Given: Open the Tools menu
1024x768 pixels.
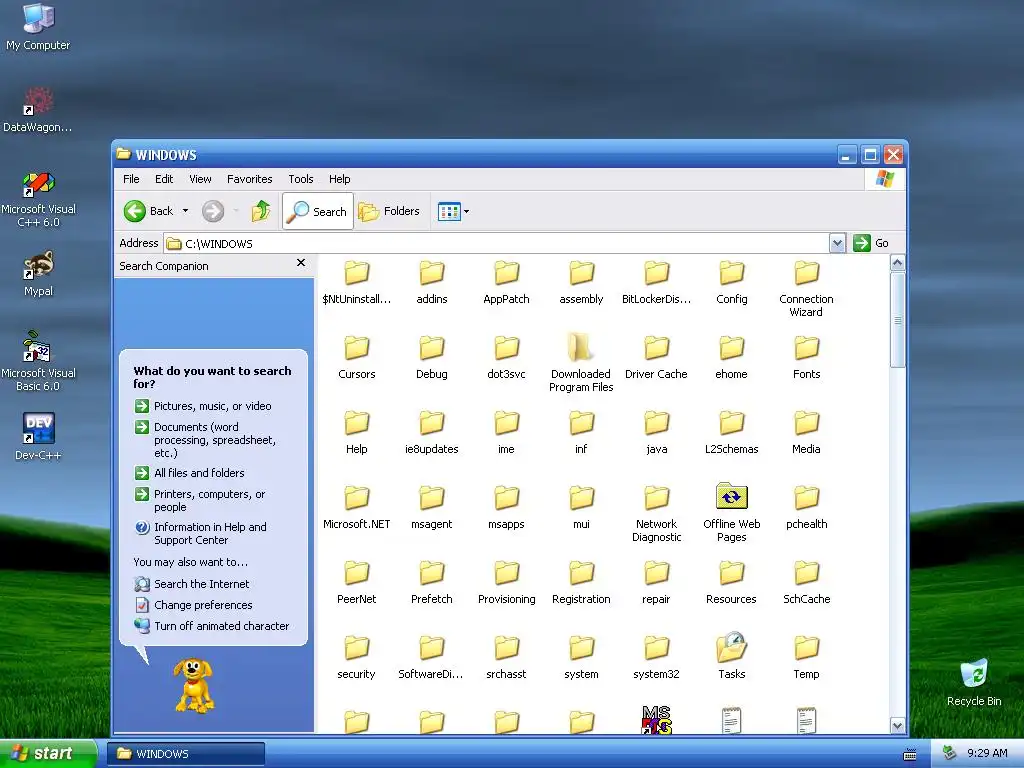Looking at the screenshot, I should 300,179.
